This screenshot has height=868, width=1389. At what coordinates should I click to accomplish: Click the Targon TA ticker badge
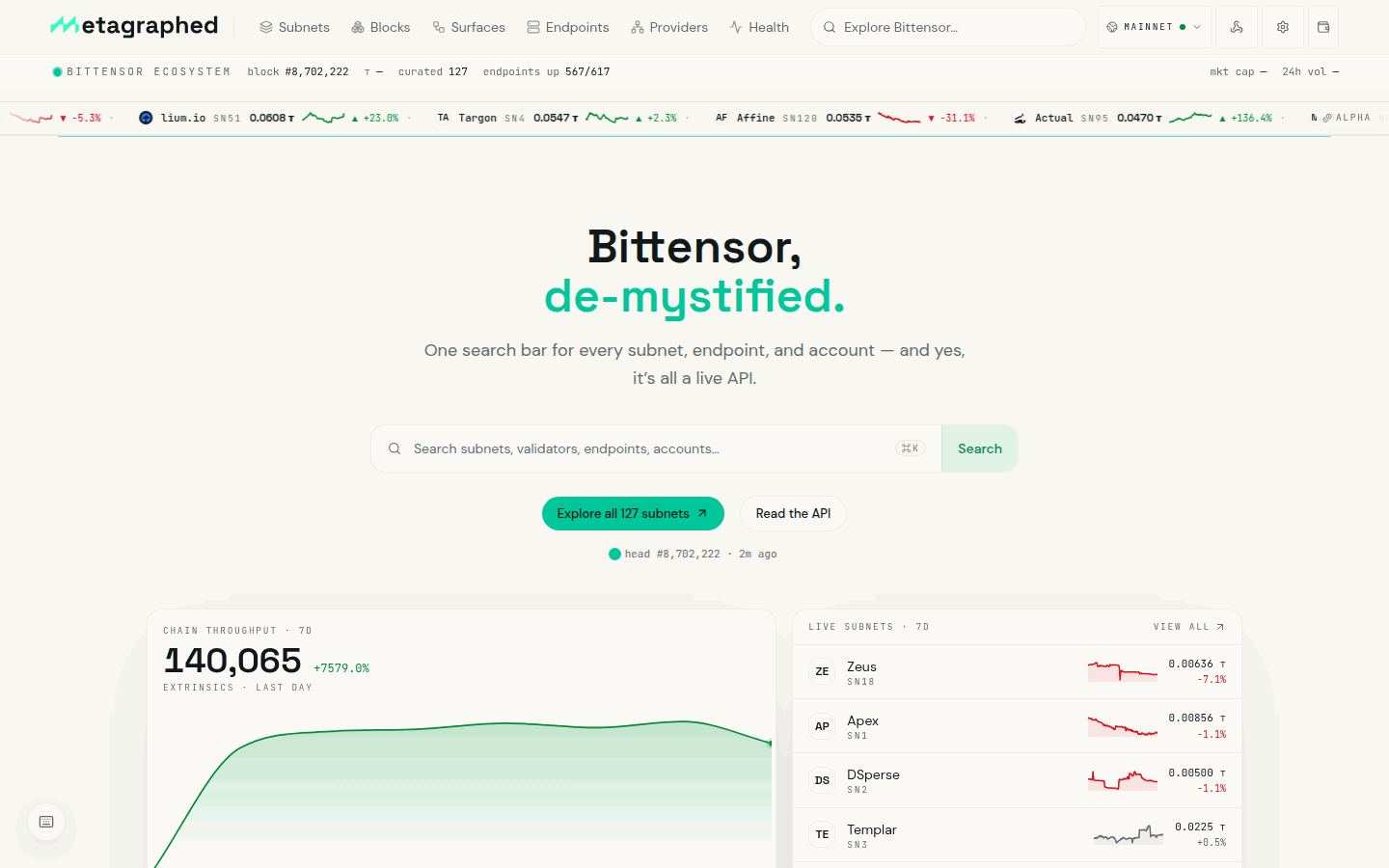click(444, 118)
